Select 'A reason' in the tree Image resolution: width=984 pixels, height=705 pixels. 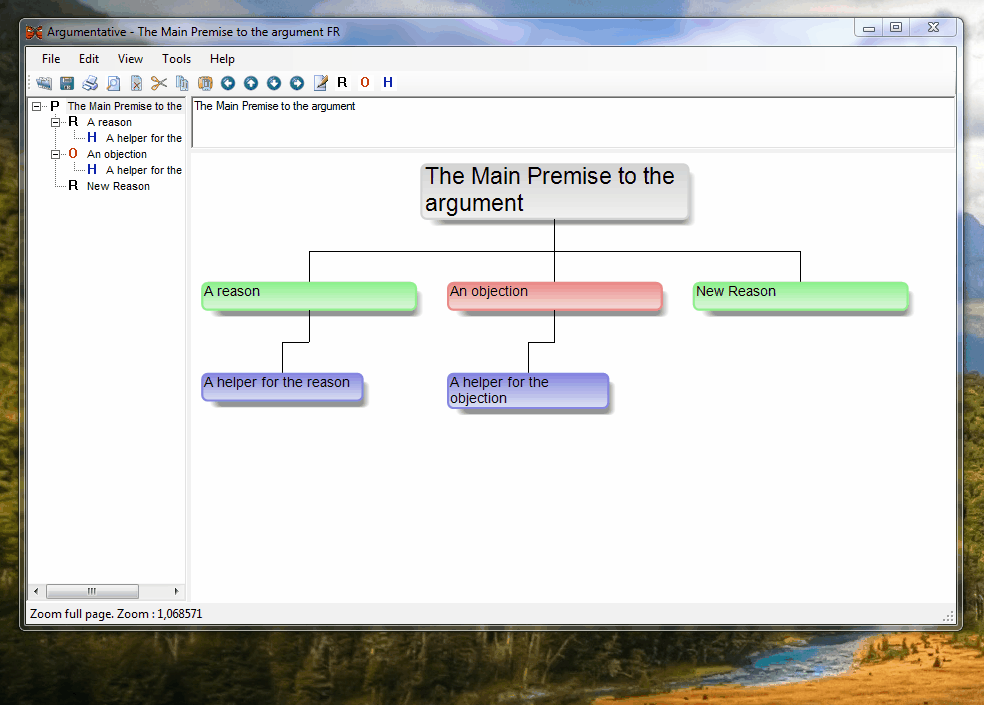pos(109,122)
